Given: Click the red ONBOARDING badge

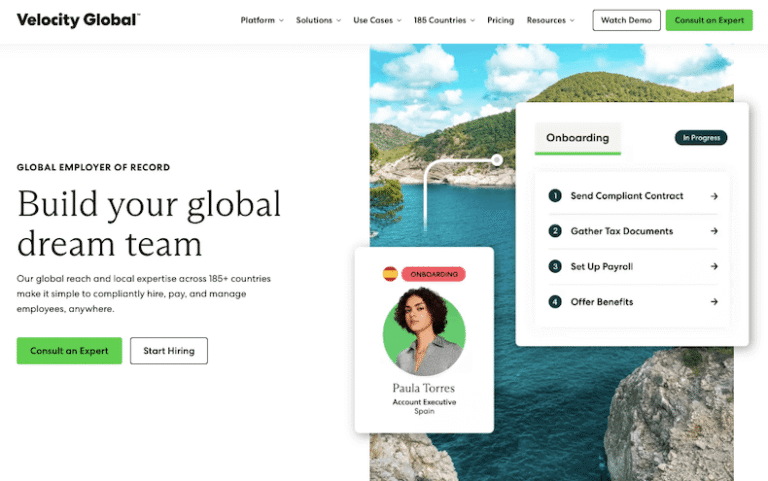Looking at the screenshot, I should click(433, 274).
